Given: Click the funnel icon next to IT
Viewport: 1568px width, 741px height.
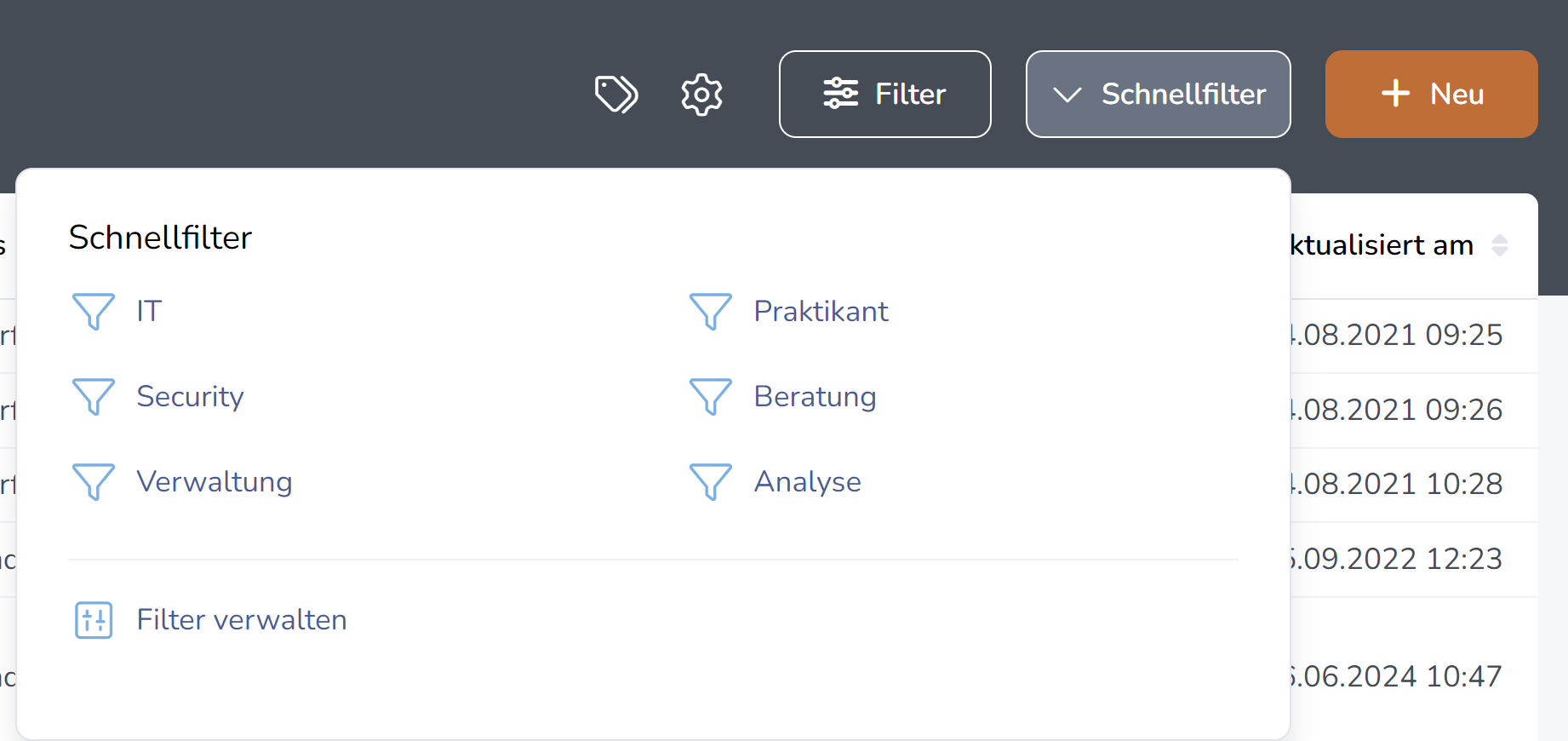Looking at the screenshot, I should pos(94,312).
